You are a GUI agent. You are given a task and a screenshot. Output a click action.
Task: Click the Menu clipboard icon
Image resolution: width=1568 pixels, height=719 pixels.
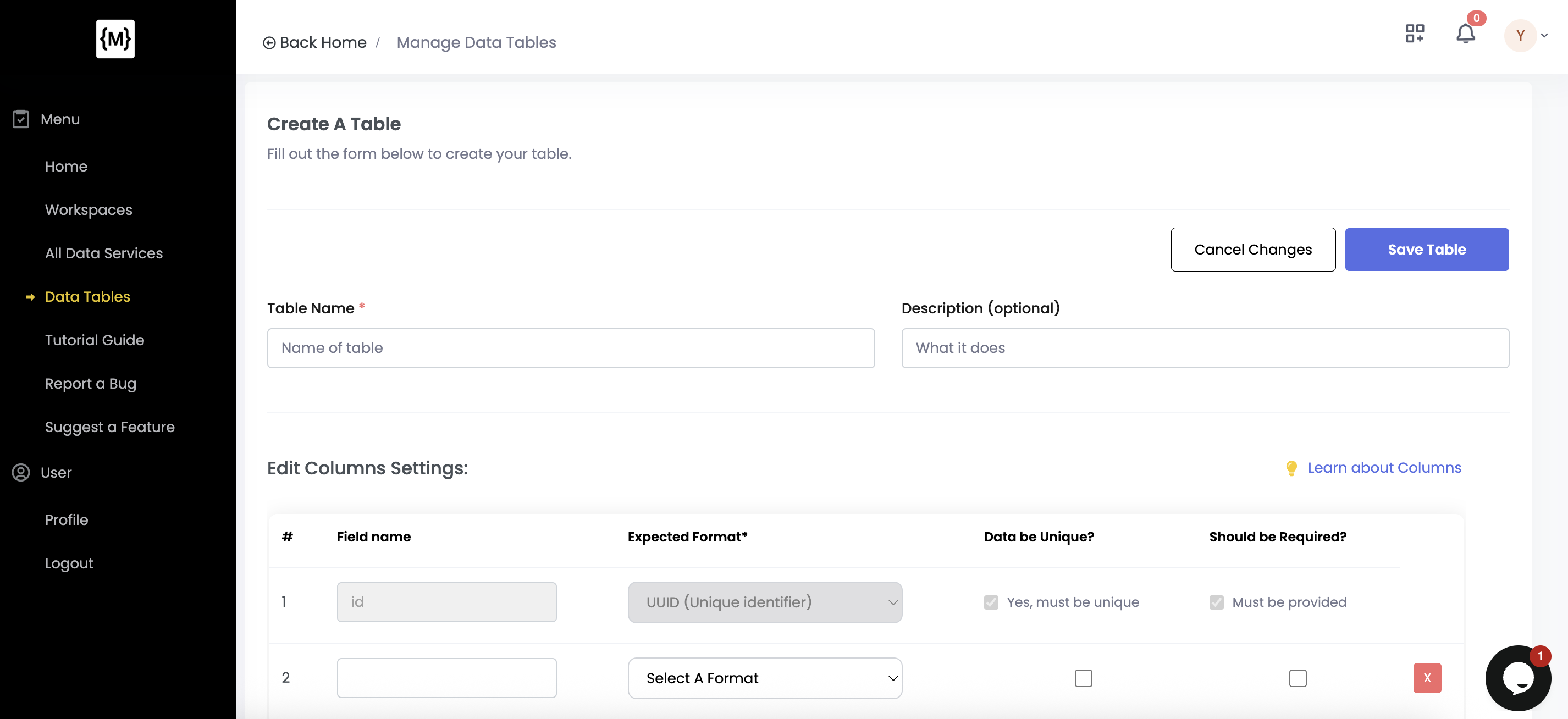[x=21, y=119]
